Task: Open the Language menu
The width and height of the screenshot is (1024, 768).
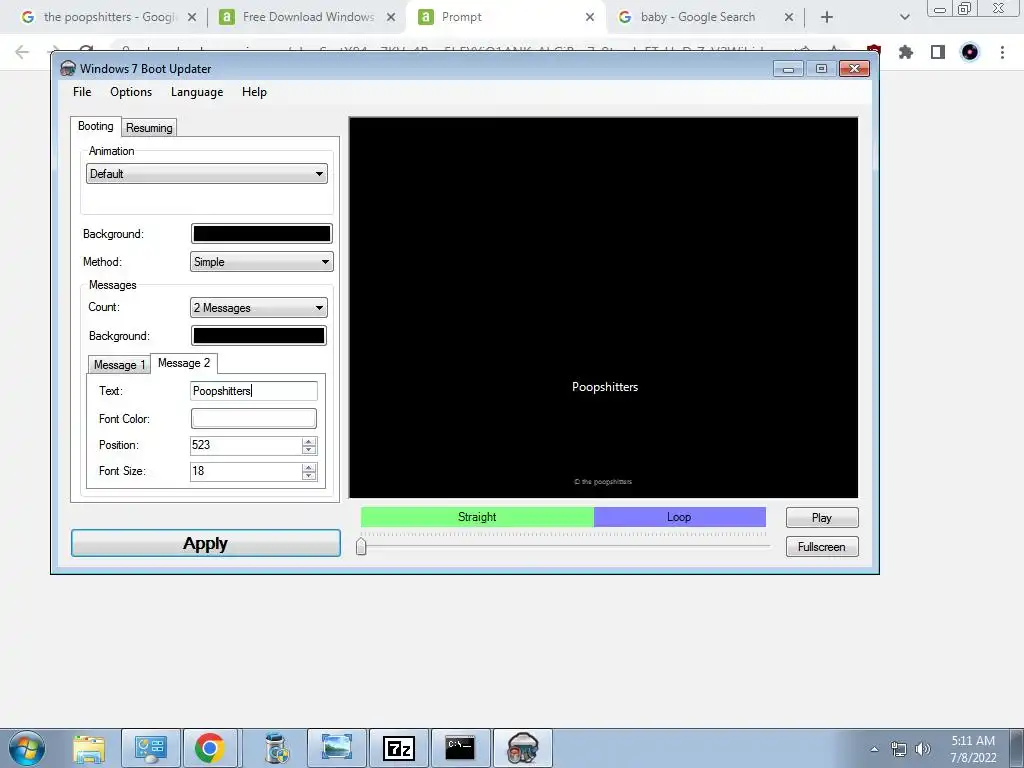Action: [197, 92]
